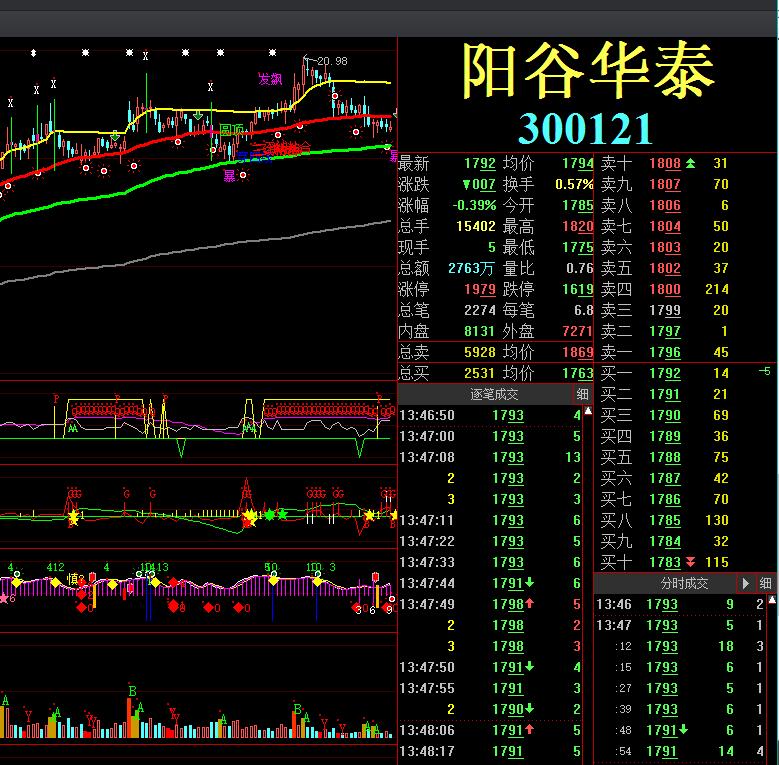779x765 pixels.
Task: Click the 量比 value 0.76
Action: [x=580, y=268]
